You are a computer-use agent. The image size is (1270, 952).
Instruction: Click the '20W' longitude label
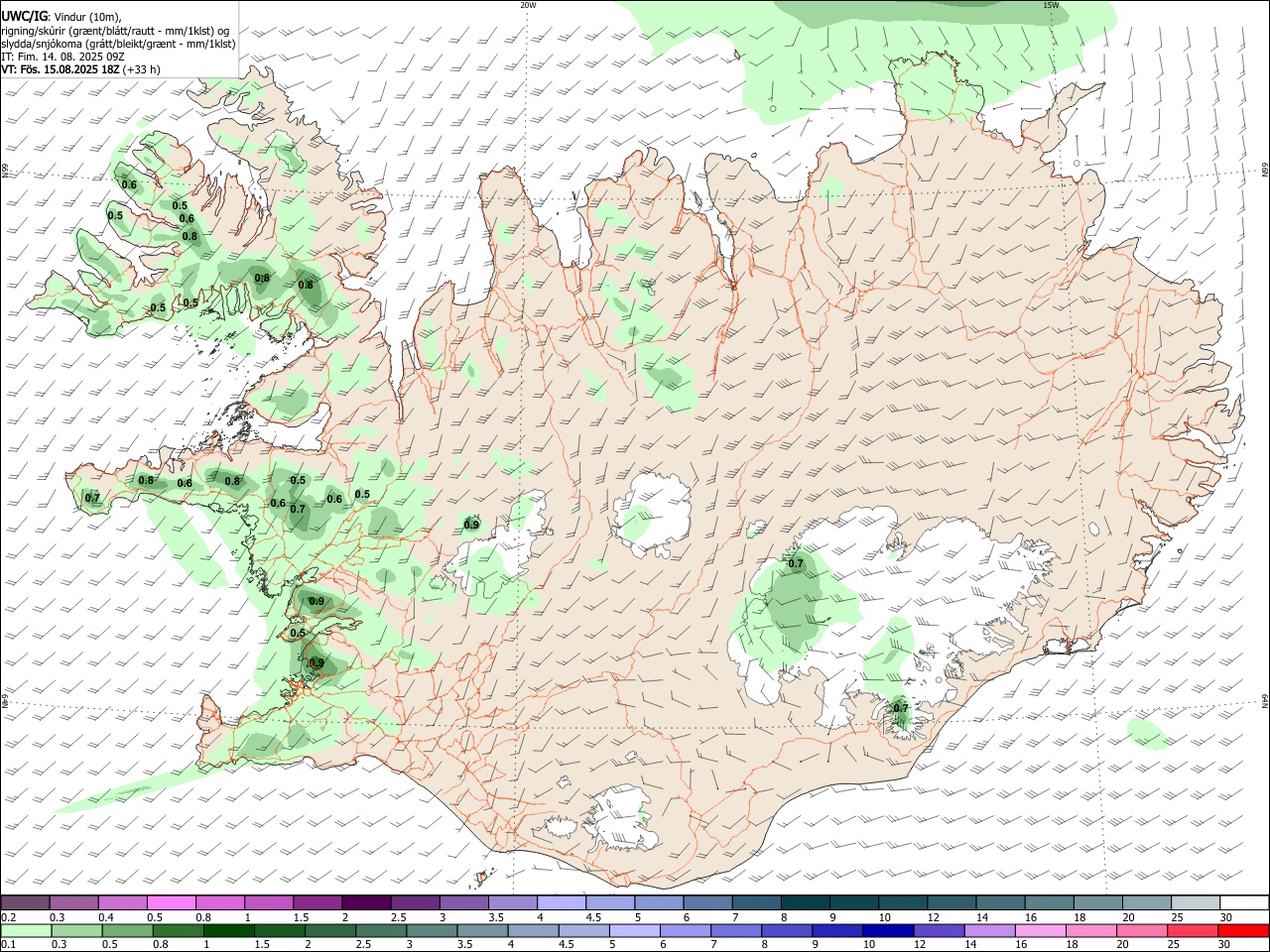(x=528, y=5)
